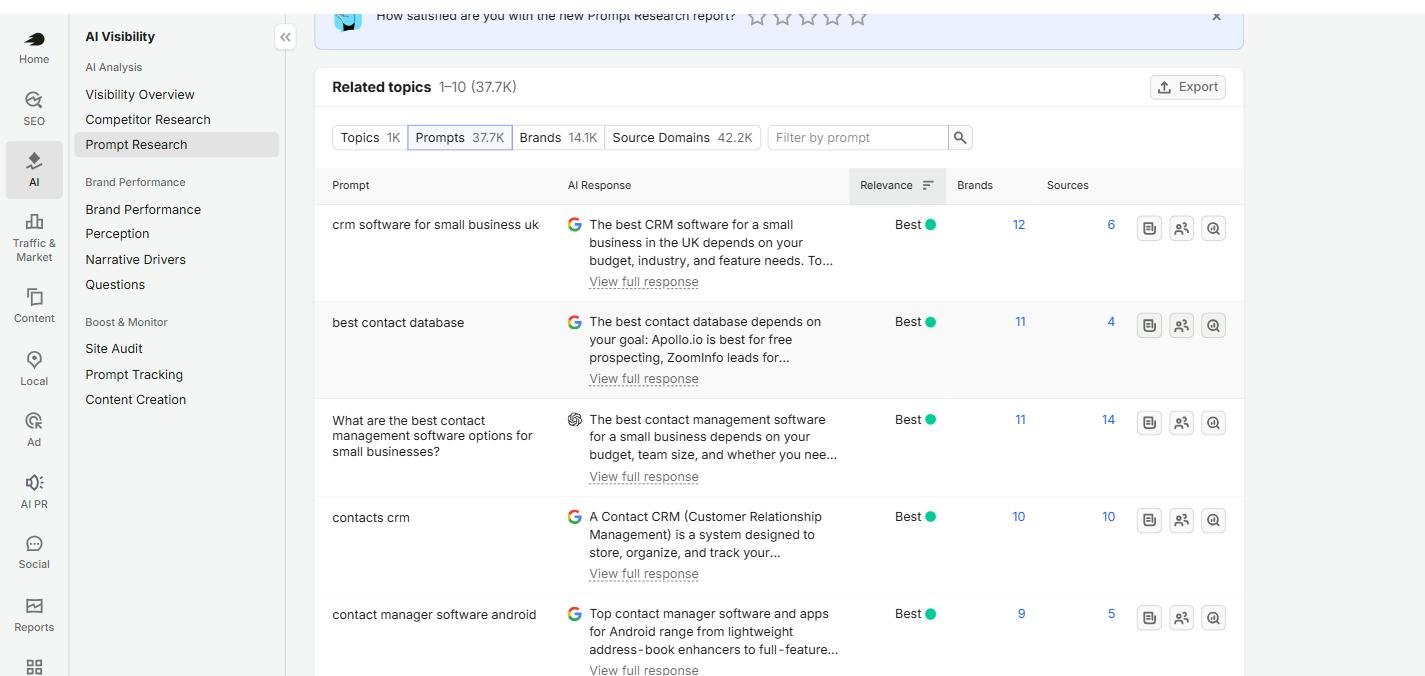Select Prompt Research in the sidebar
Viewport: 1425px width, 676px height.
[x=176, y=145]
